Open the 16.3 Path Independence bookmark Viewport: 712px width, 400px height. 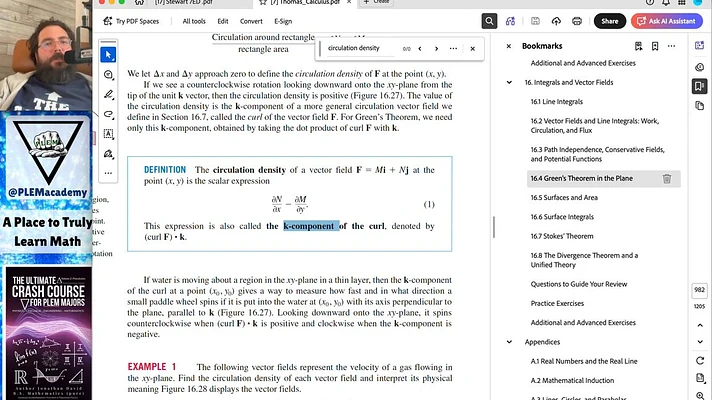click(597, 154)
